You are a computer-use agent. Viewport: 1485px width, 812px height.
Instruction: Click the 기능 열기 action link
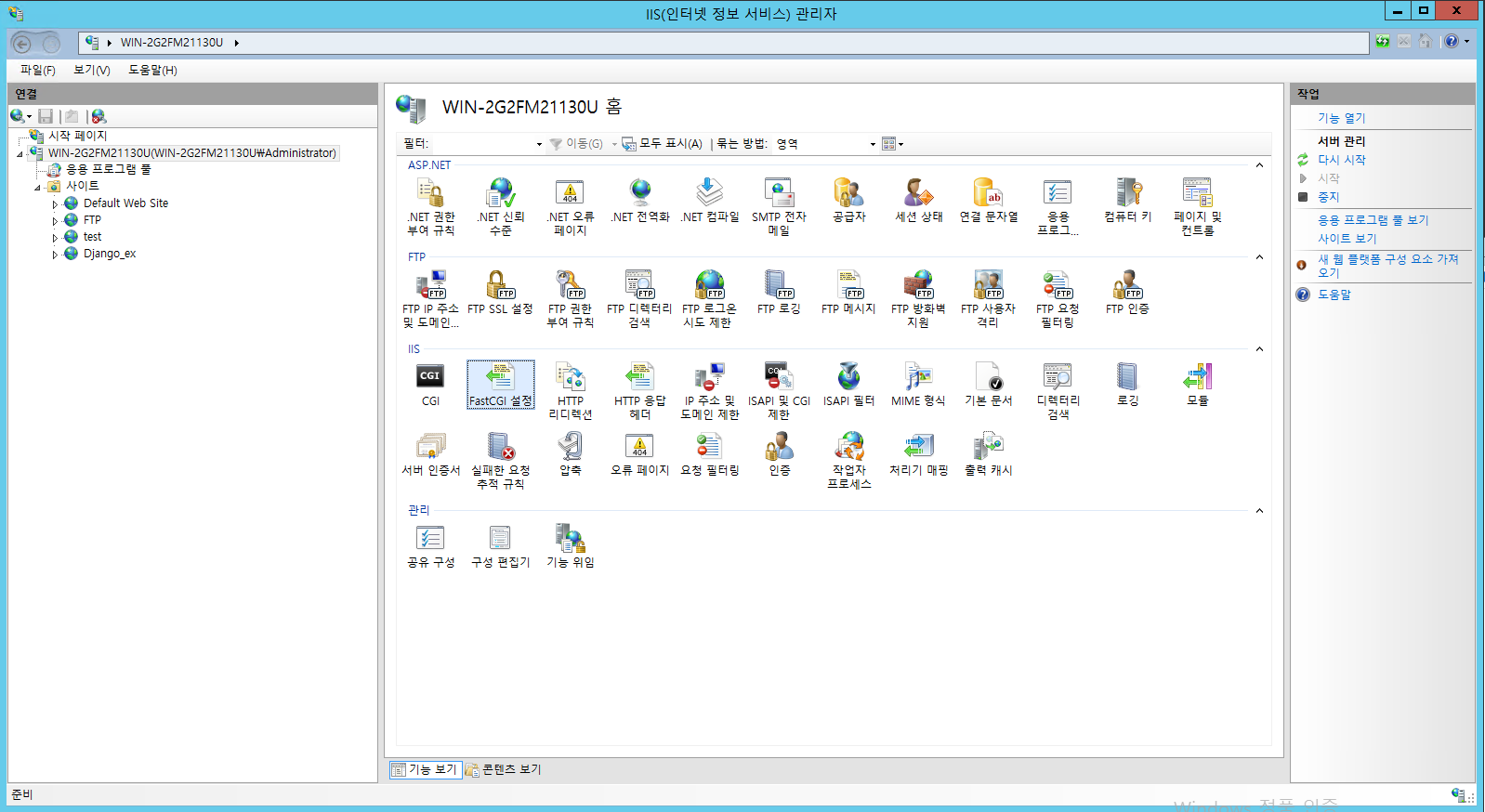[x=1342, y=118]
